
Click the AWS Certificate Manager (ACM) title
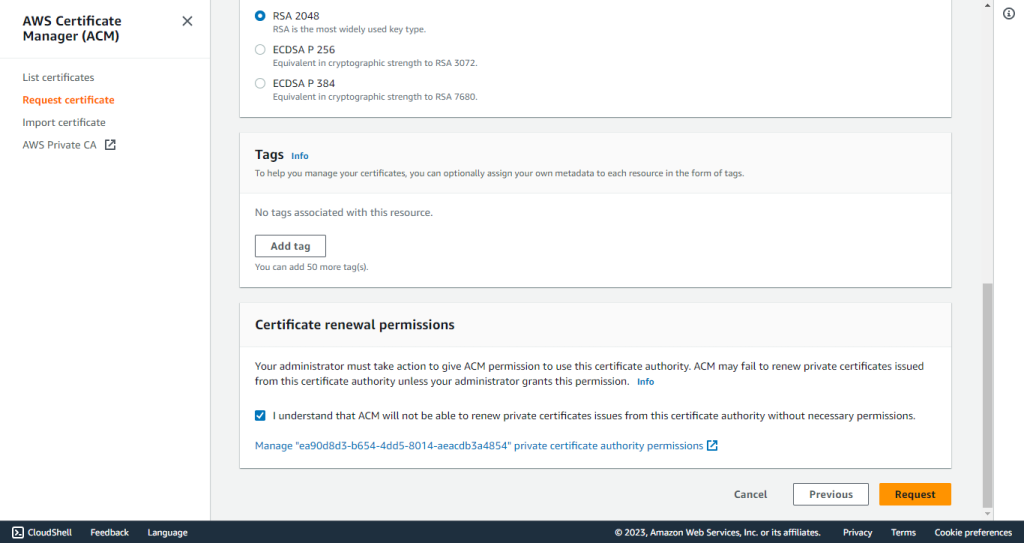click(x=72, y=29)
